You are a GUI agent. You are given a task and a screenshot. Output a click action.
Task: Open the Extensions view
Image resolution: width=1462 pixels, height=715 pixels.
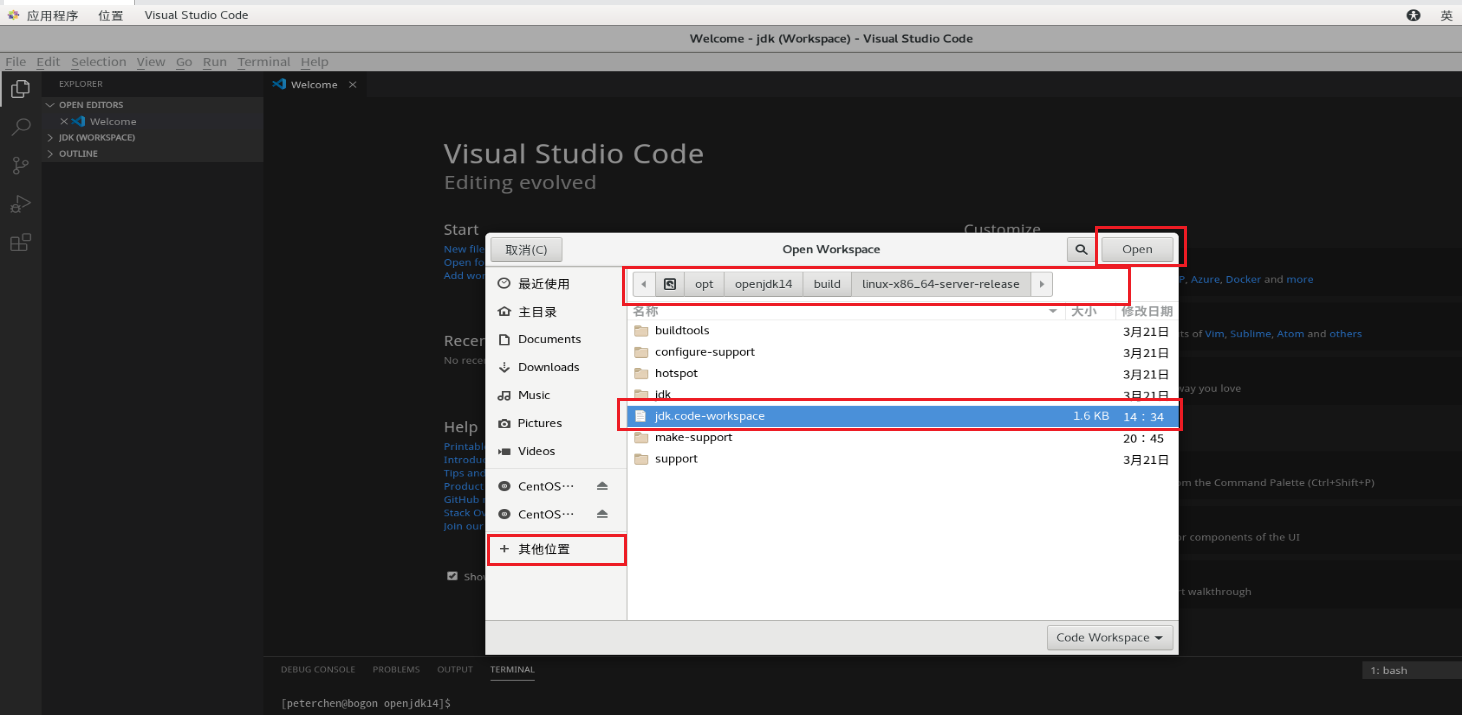tap(20, 243)
